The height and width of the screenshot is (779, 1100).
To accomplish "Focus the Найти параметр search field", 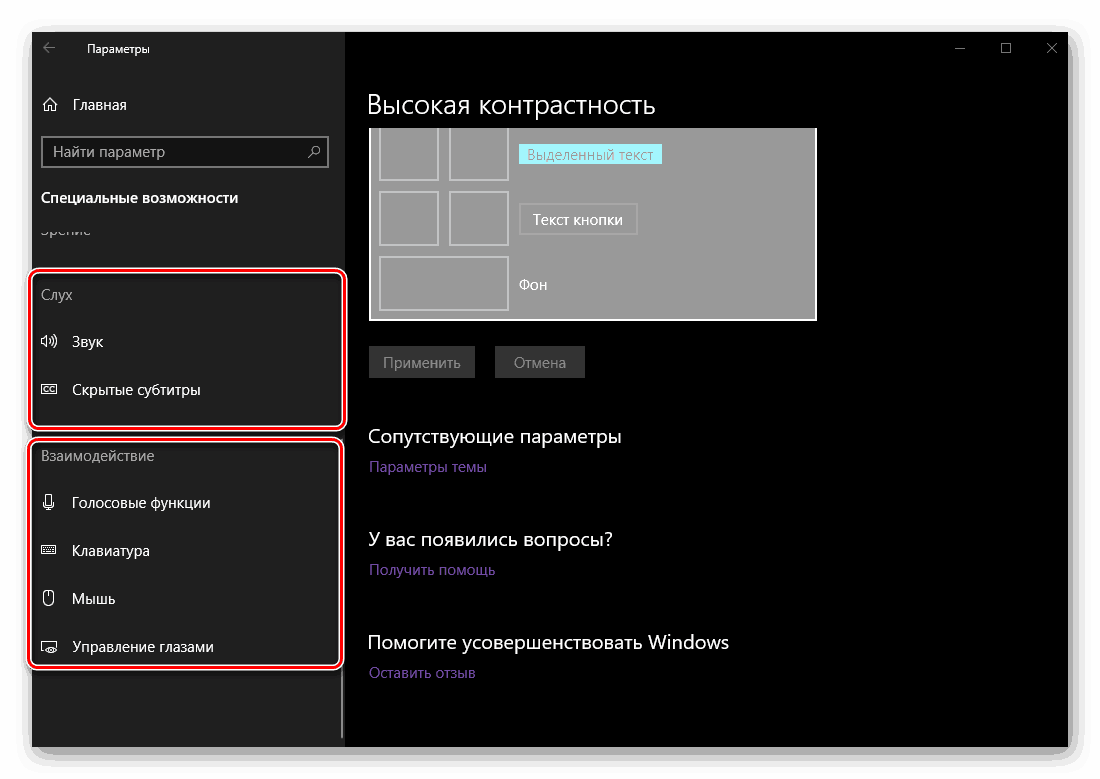I will click(185, 152).
